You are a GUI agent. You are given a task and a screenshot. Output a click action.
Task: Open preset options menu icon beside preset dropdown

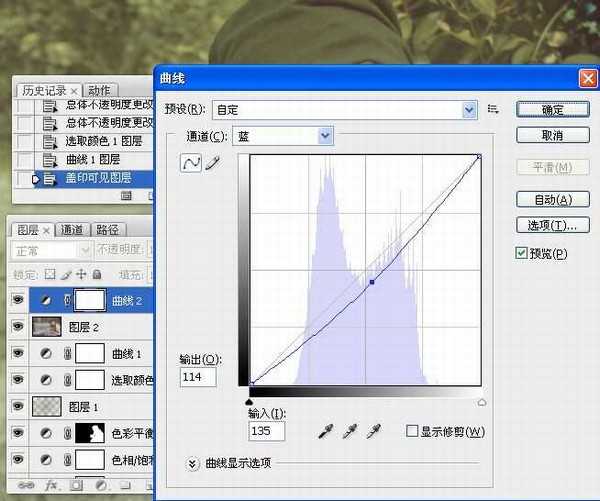[492, 109]
